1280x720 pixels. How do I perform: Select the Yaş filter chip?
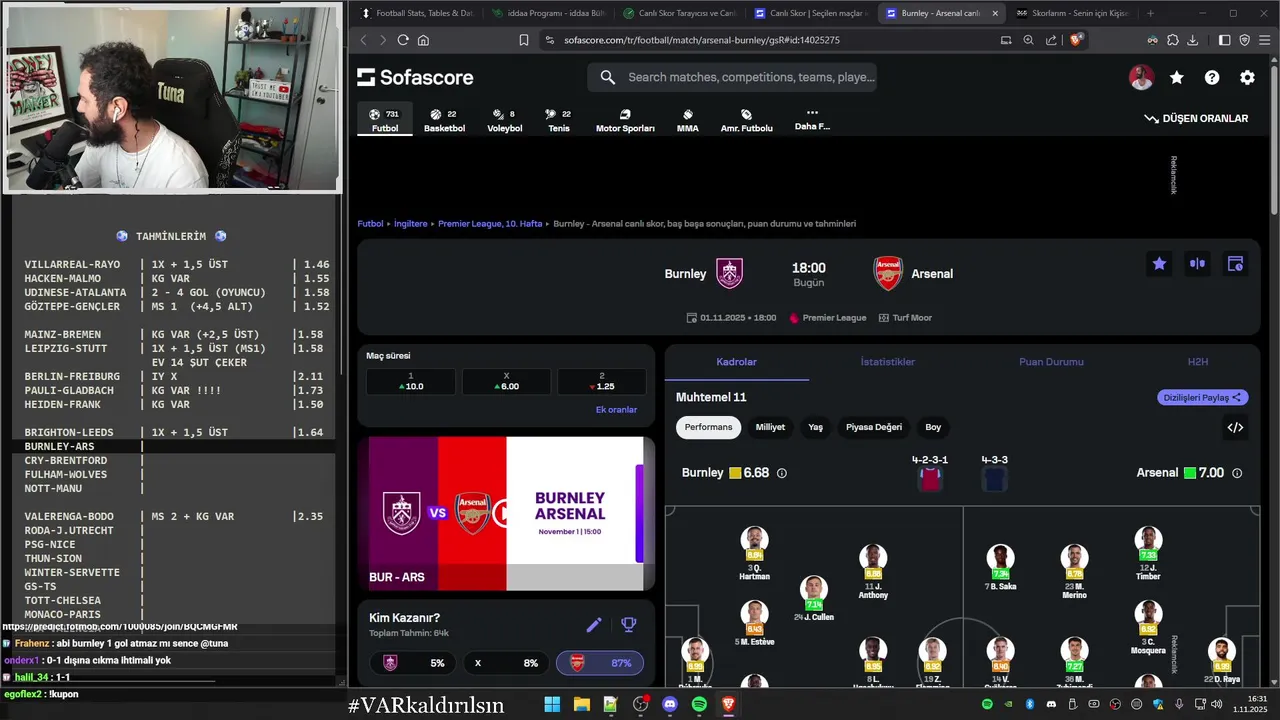pyautogui.click(x=815, y=427)
